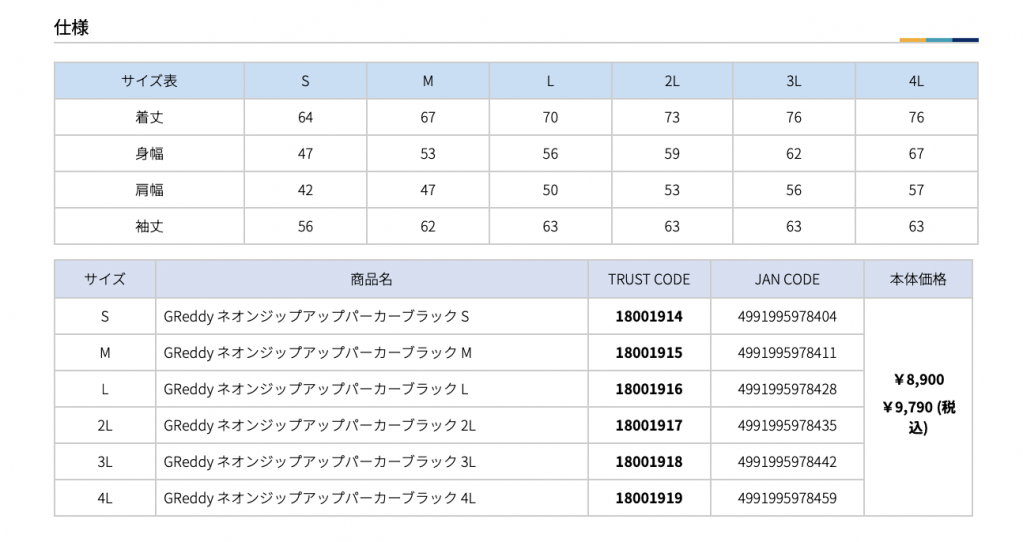Click the 着丈 value 73 for size 2L

point(672,117)
